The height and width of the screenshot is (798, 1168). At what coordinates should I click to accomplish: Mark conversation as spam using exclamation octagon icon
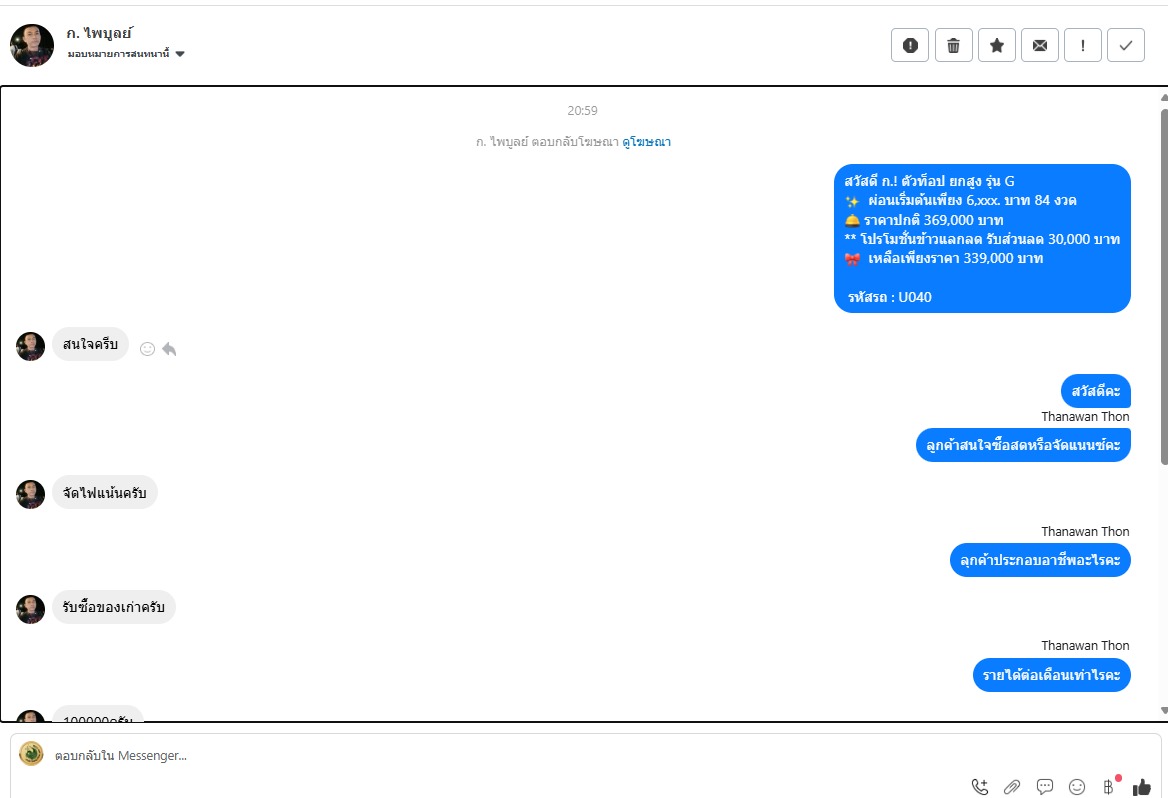910,45
